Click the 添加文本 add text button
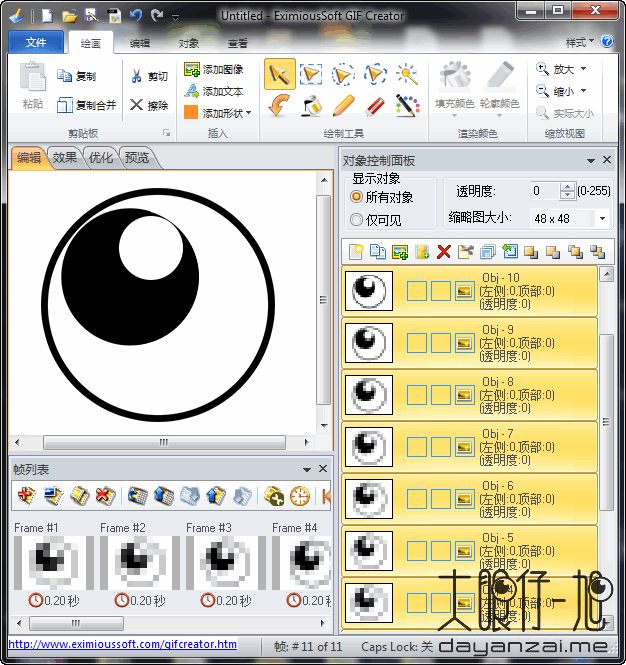 (214, 91)
